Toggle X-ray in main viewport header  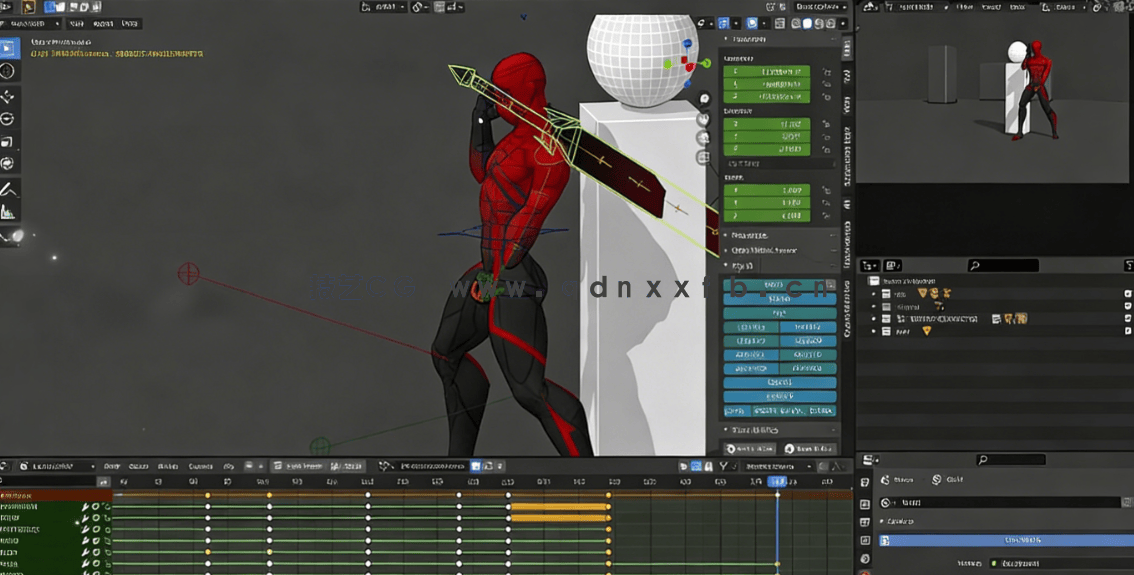point(780,24)
